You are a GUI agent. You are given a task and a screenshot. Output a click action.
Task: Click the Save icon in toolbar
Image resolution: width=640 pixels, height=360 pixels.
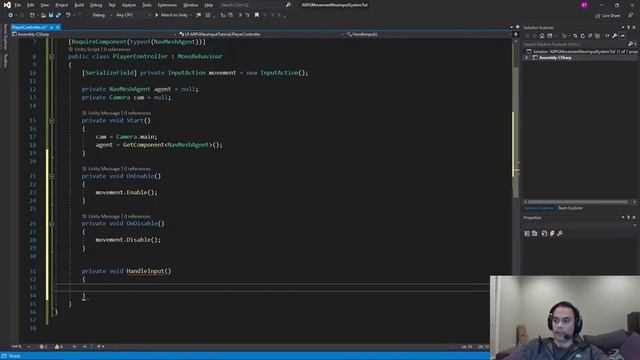(51, 15)
